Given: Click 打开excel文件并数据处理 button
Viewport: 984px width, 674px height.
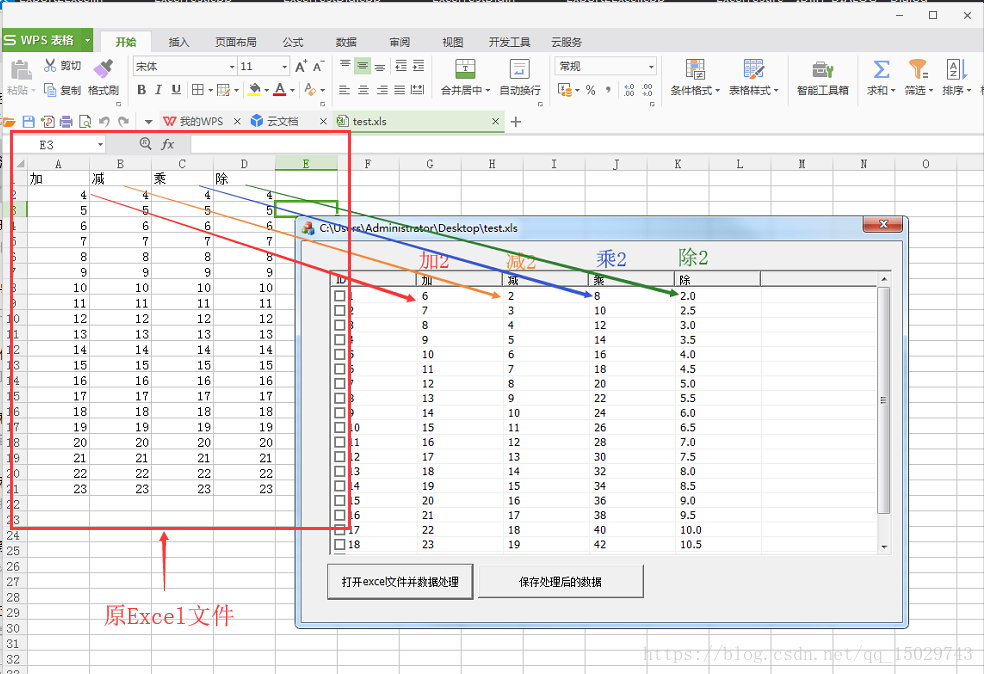Looking at the screenshot, I should pyautogui.click(x=400, y=582).
